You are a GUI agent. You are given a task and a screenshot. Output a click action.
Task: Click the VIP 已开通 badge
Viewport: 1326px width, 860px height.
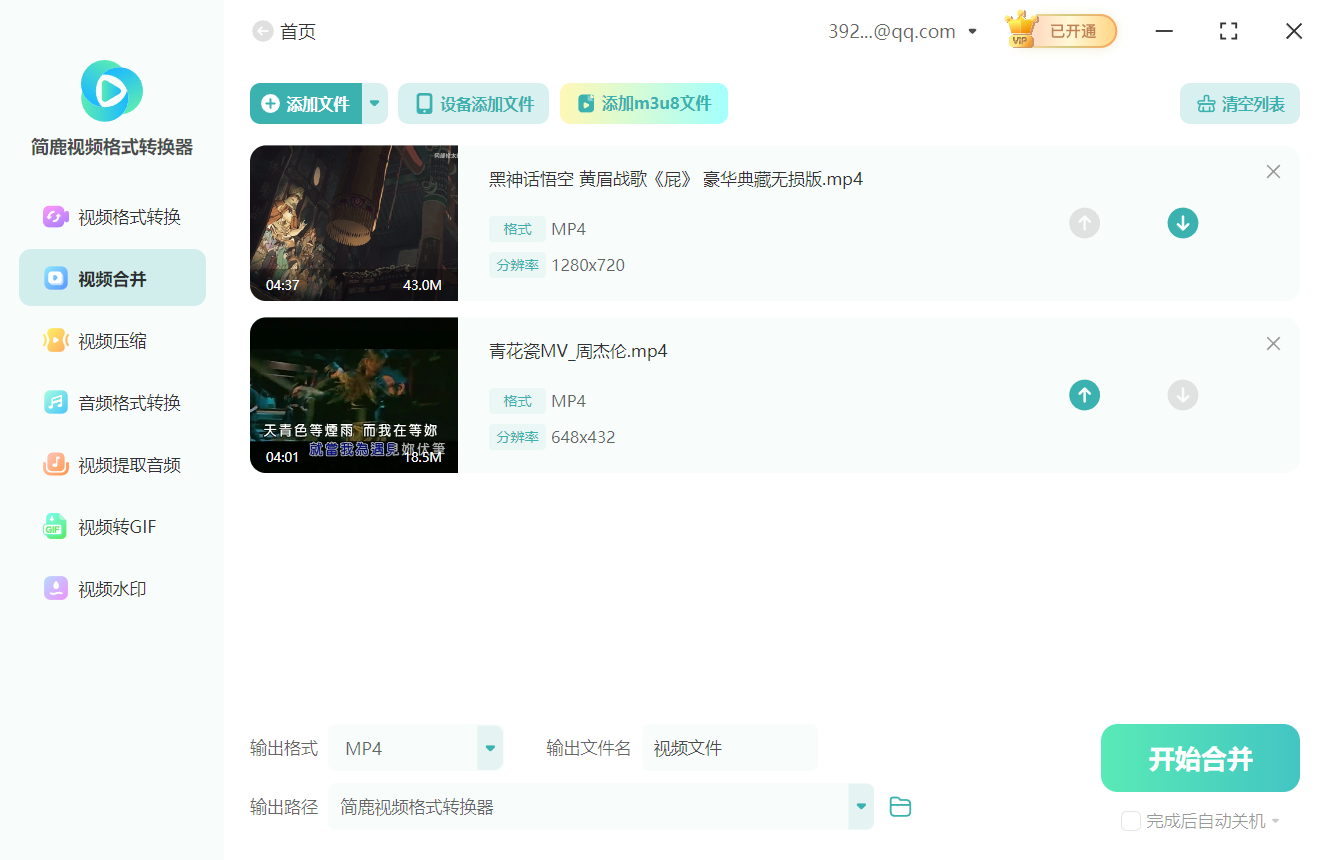click(1060, 30)
